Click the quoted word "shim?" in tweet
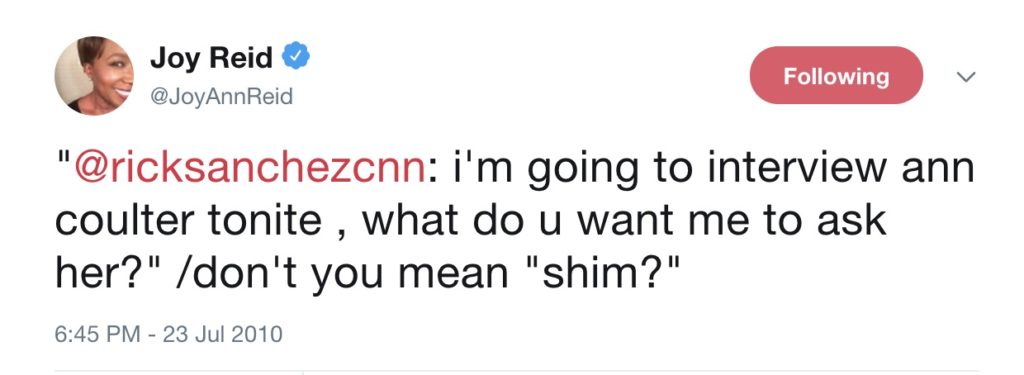Screen dimensions: 1024x375 coord(601,273)
